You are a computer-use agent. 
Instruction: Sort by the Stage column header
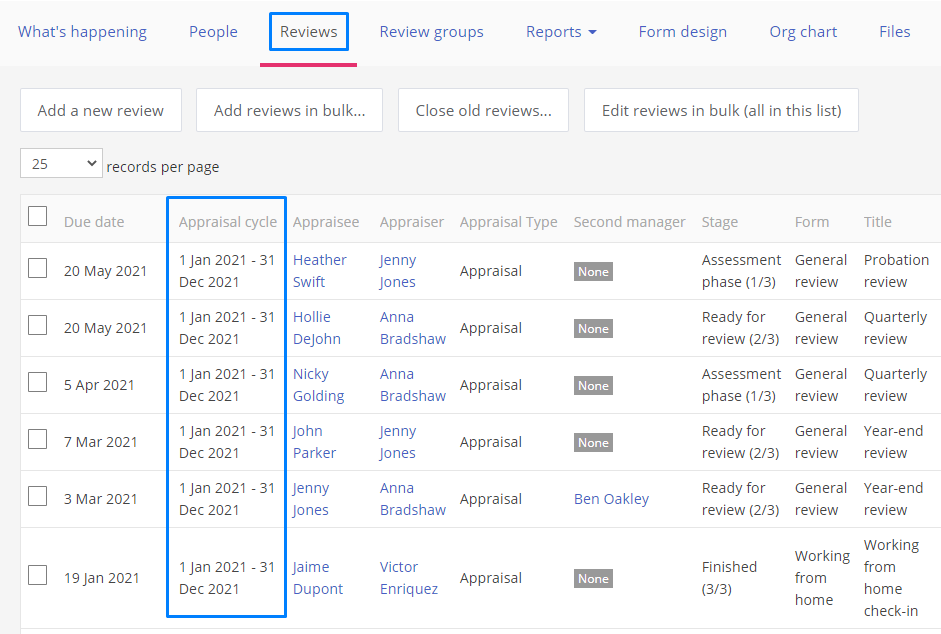coord(720,222)
